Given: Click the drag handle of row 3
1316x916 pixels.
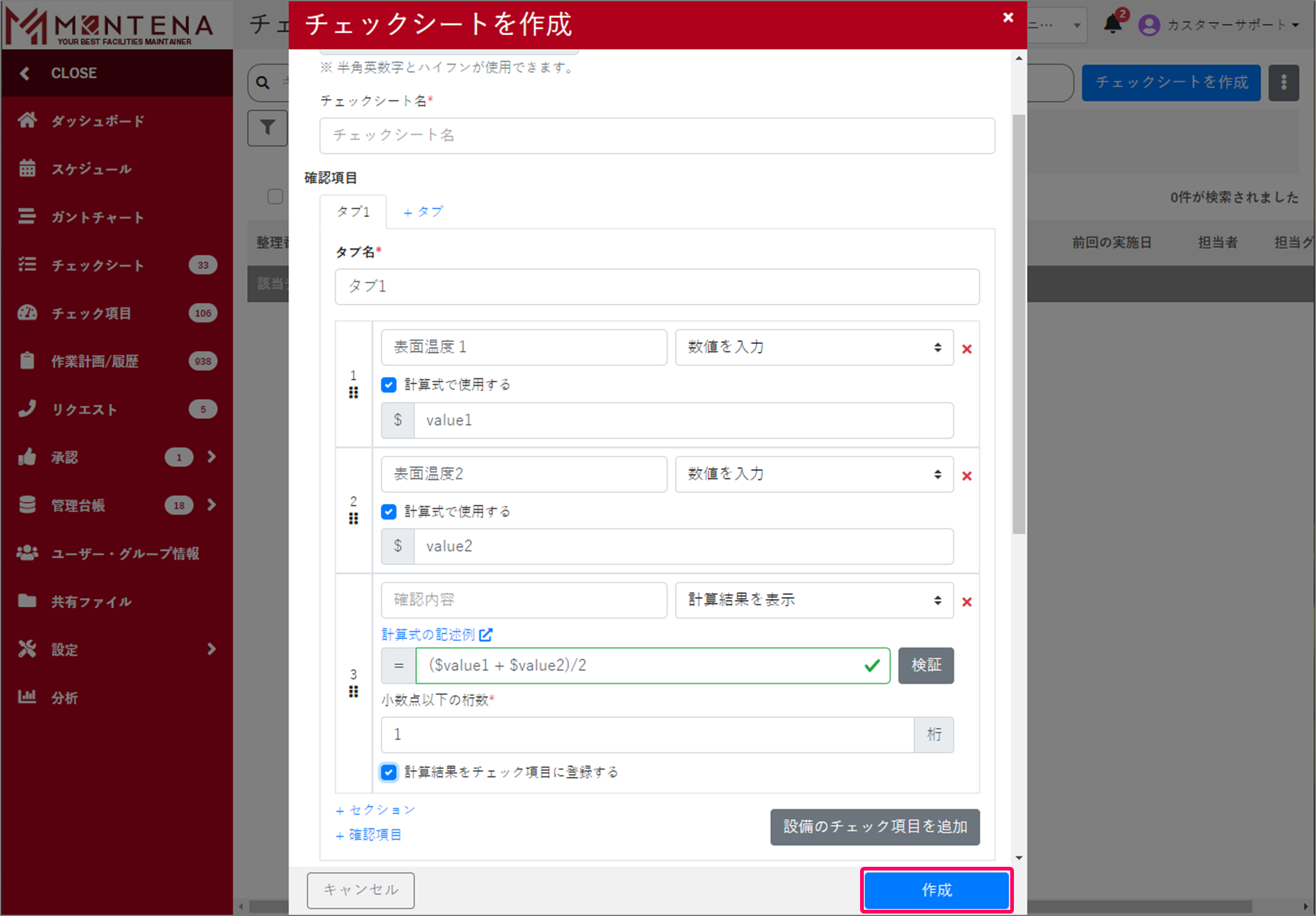Looking at the screenshot, I should 353,692.
